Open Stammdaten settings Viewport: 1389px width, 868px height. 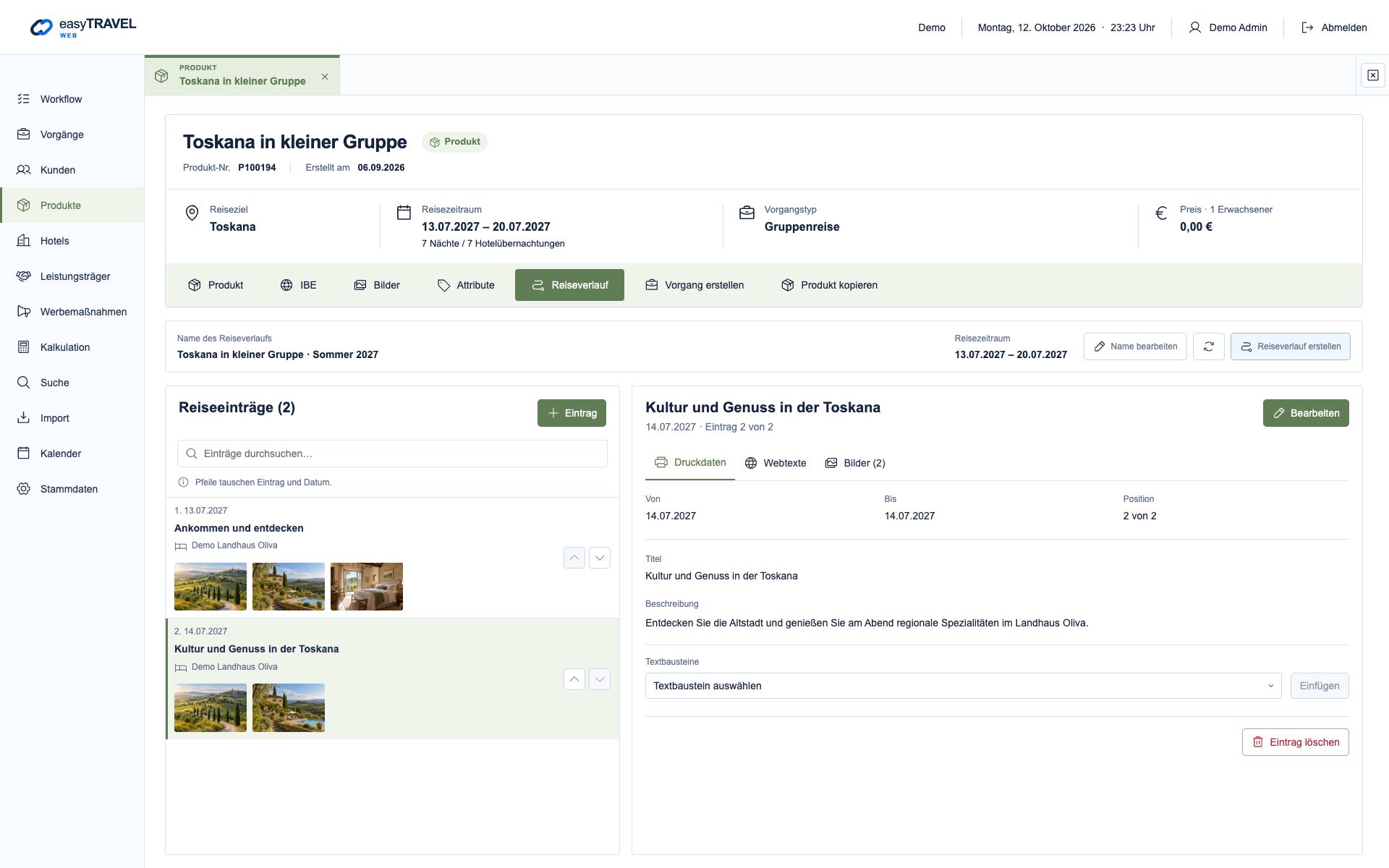pos(72,489)
